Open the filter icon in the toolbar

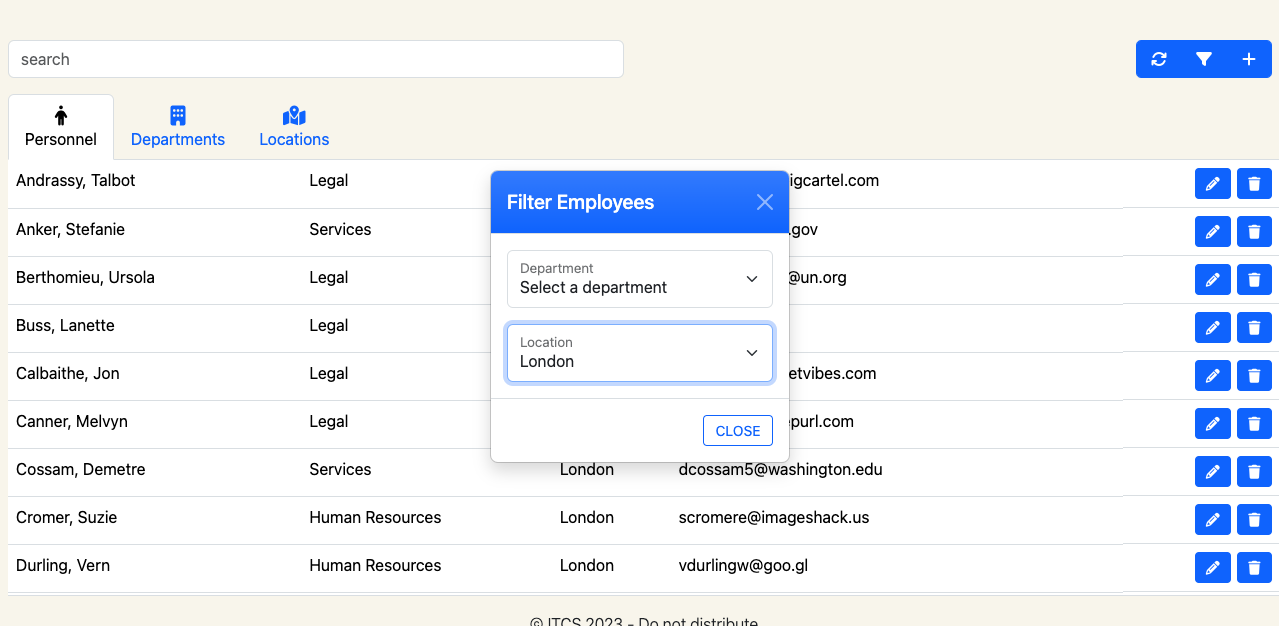[x=1203, y=59]
